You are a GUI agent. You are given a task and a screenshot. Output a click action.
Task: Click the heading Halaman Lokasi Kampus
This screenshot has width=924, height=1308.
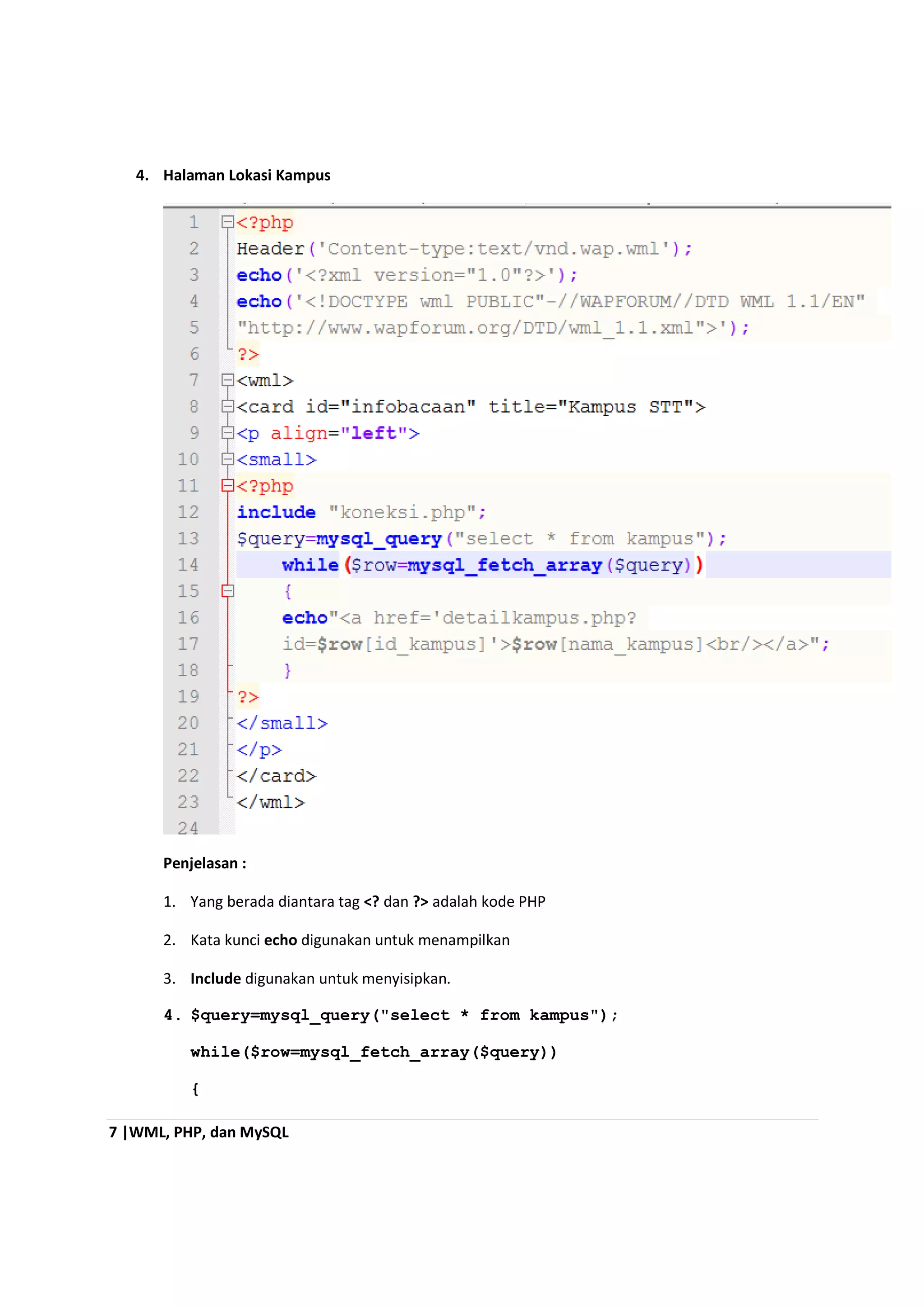[246, 176]
